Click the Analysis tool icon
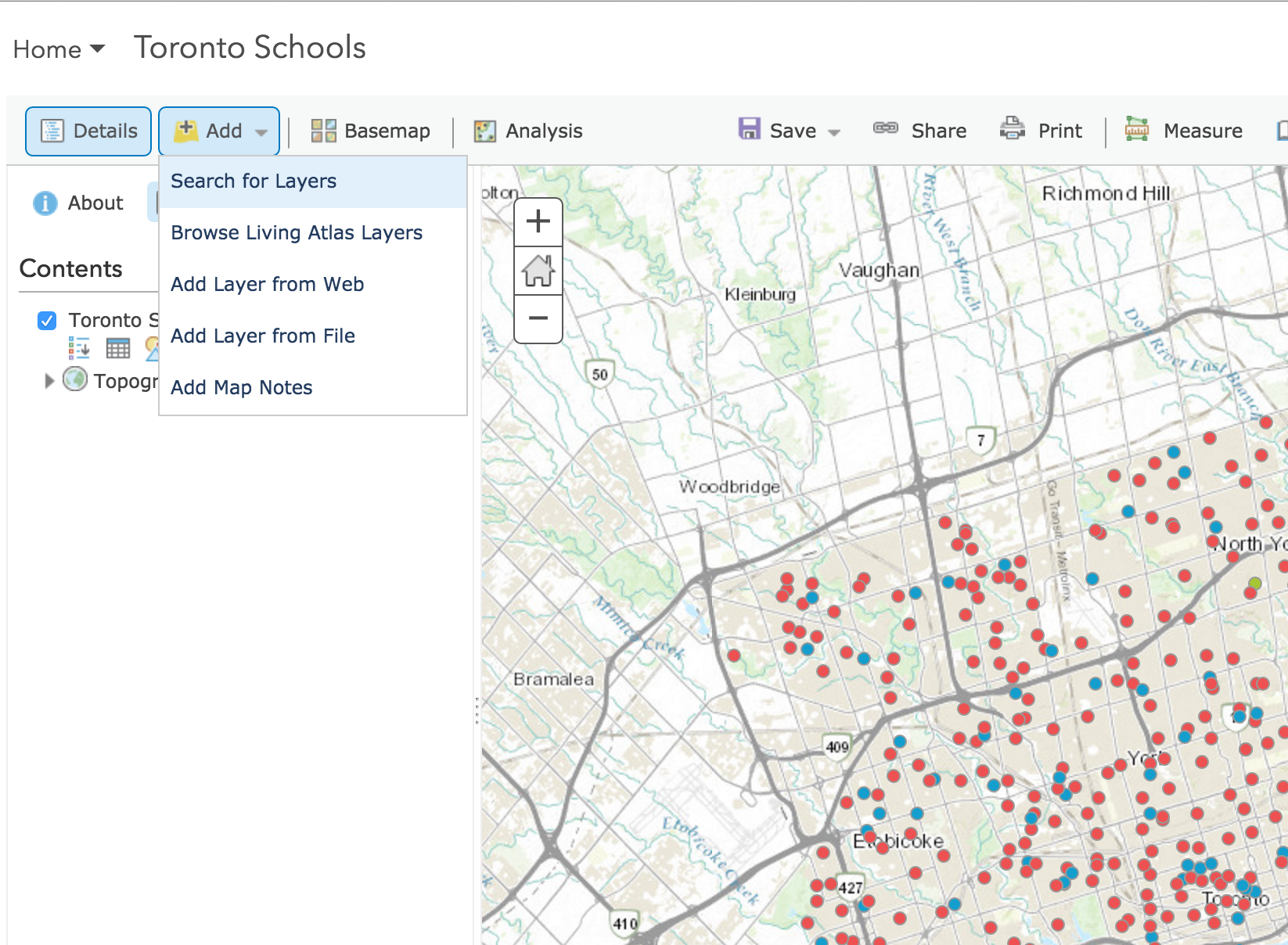 point(485,131)
